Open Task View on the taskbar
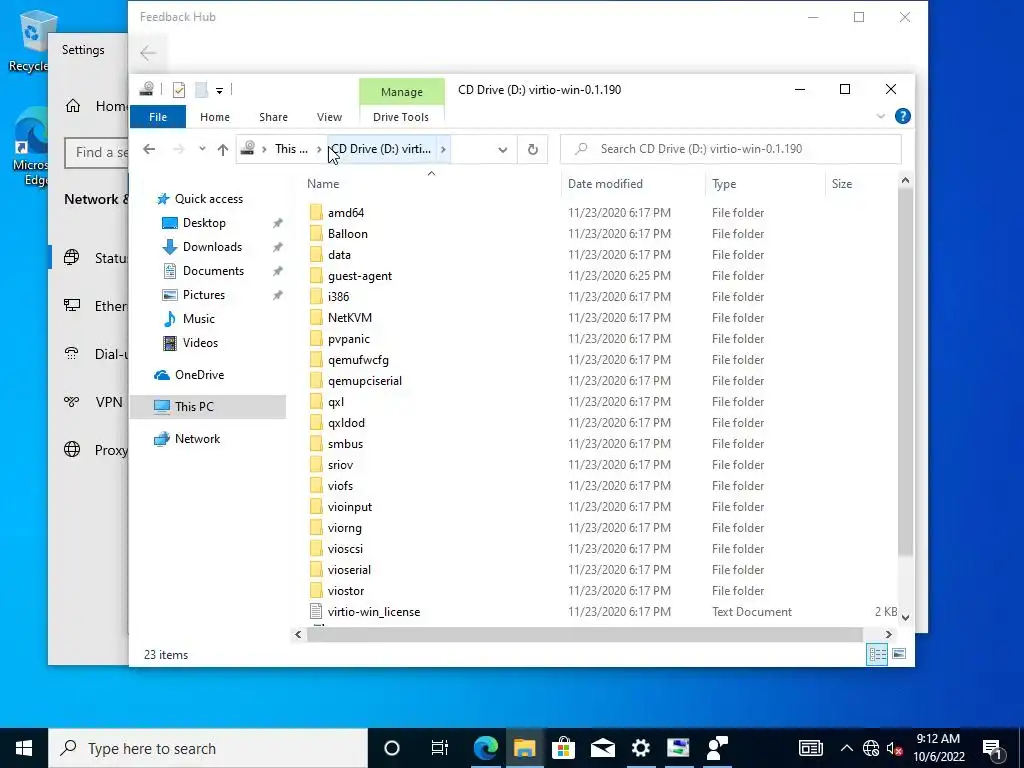Image resolution: width=1024 pixels, height=768 pixels. 440,748
